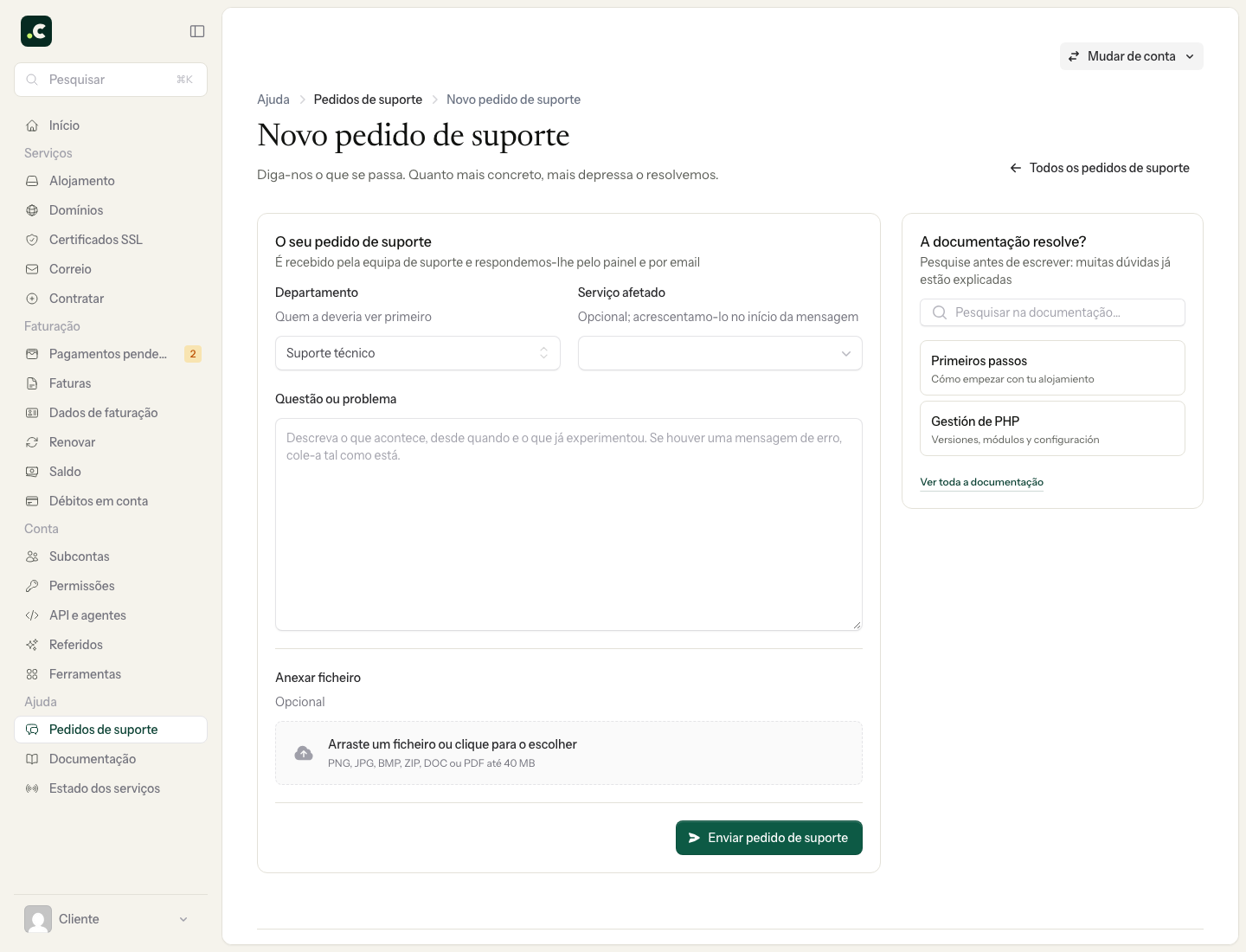The width and height of the screenshot is (1246, 952).
Task: Click the API e agentes code icon
Action: 32,615
